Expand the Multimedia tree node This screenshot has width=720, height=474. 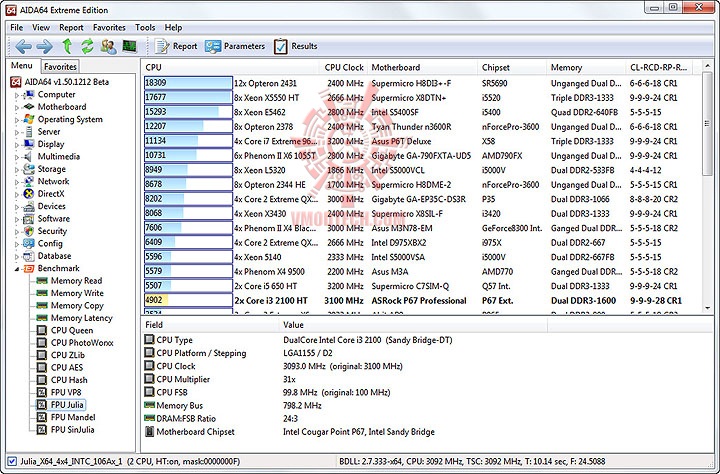coord(17,157)
